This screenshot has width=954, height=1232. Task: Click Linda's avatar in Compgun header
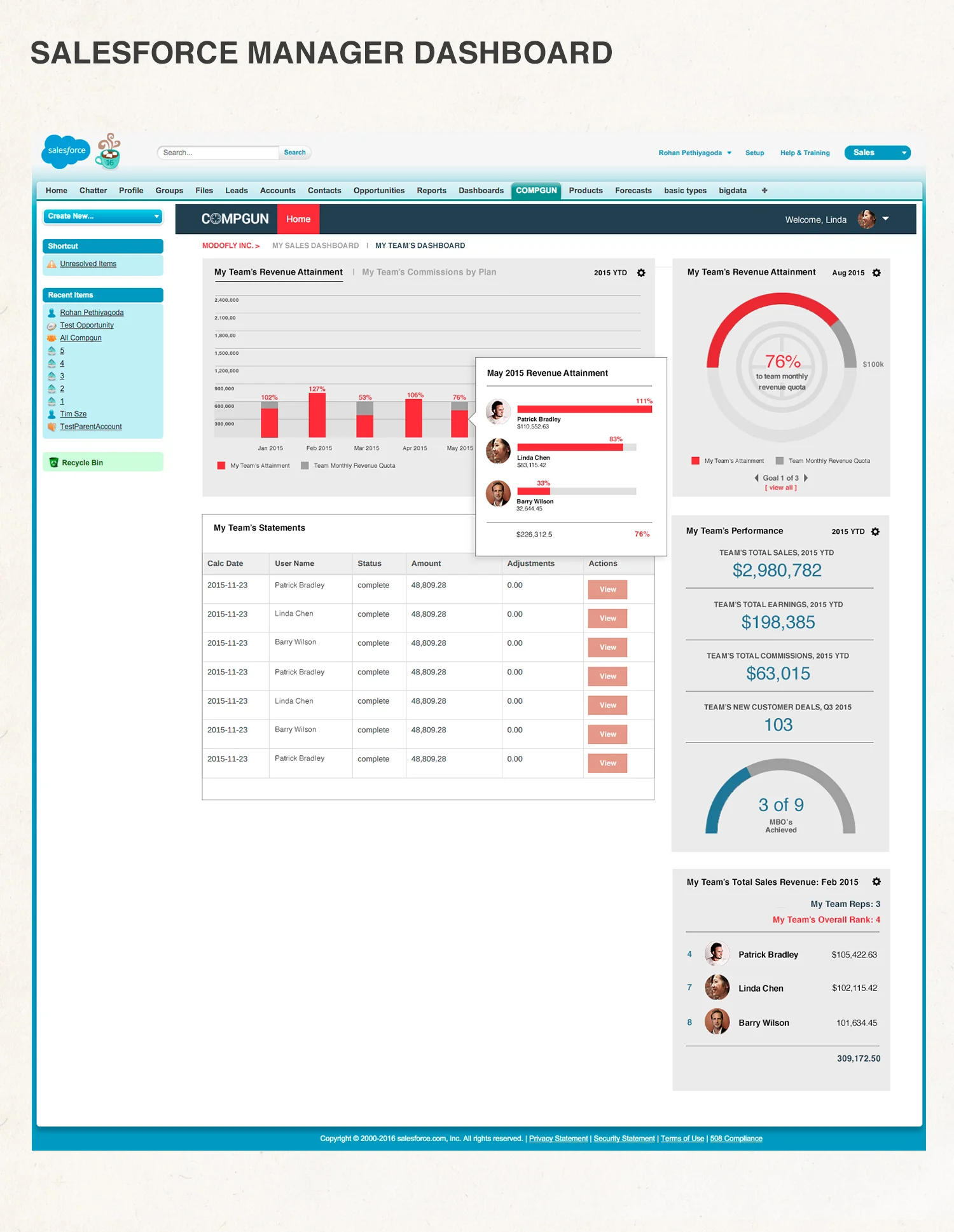(866, 219)
